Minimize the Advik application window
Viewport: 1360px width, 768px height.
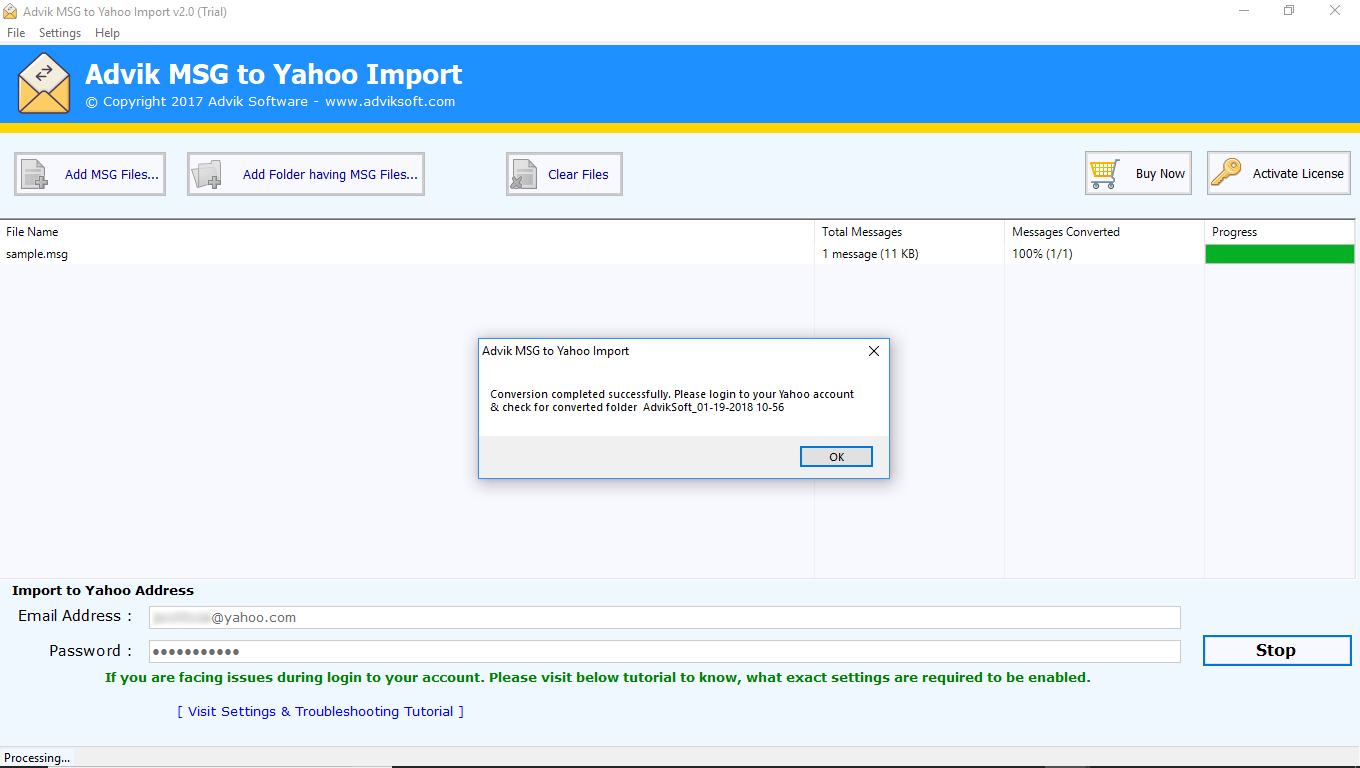tap(1244, 11)
